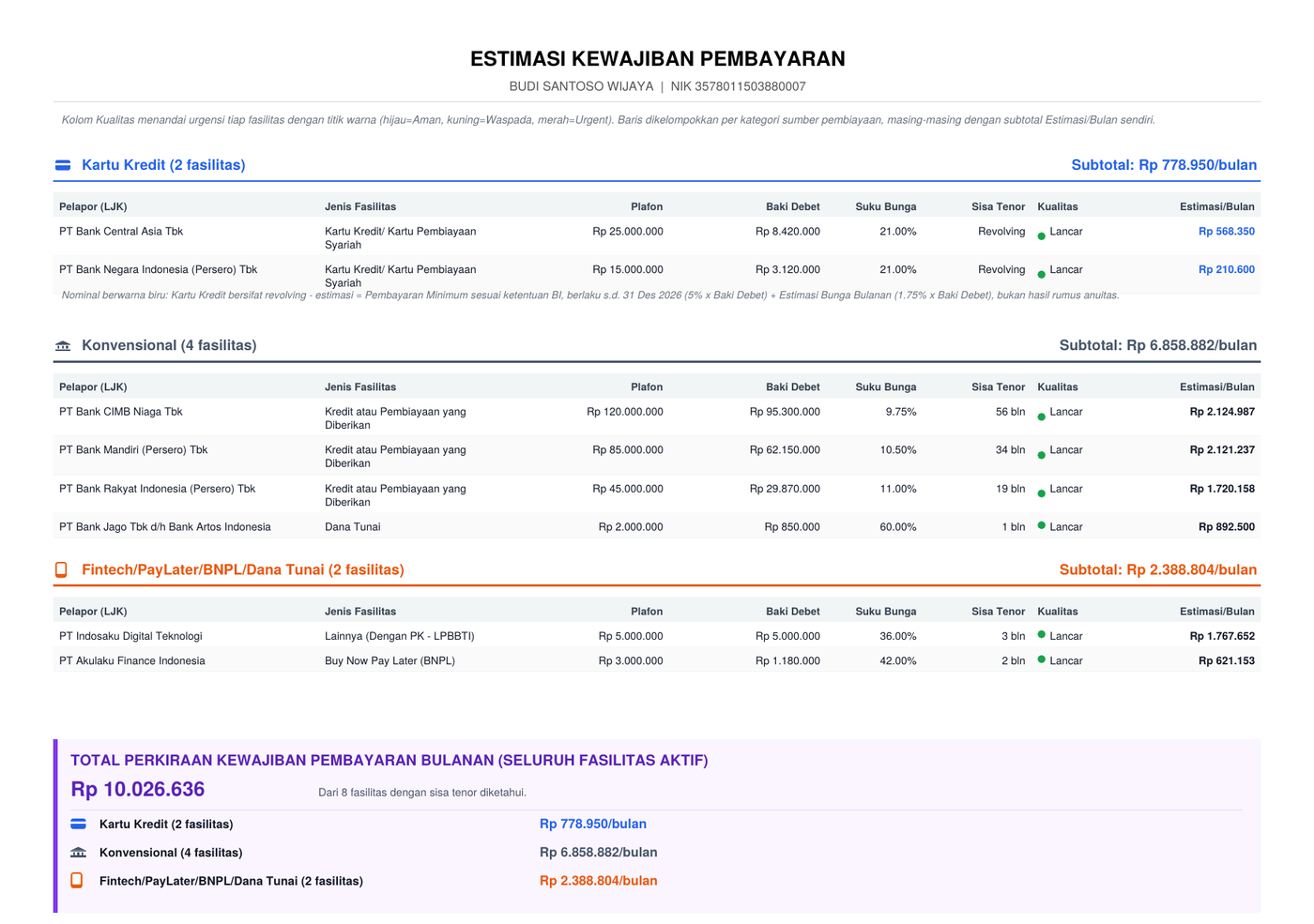Click 'Buy Now Pay Later (BNPL)' facility cell
The image size is (1314, 924).
coord(390,661)
